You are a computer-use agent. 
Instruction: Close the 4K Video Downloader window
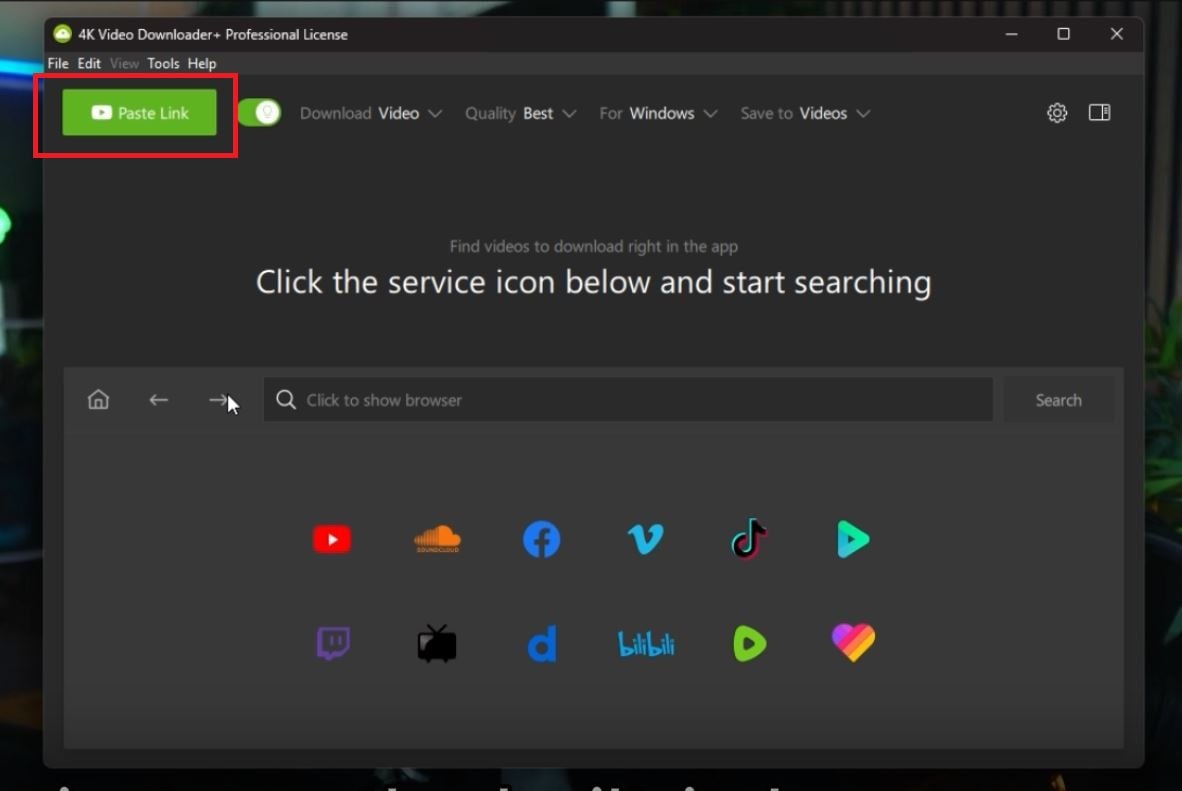[x=1116, y=34]
